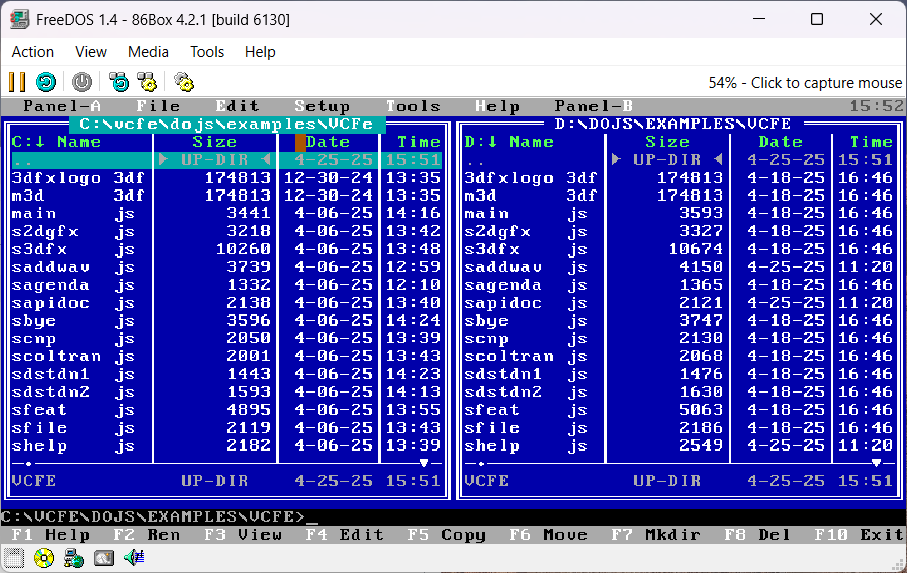Click the left panel path title C:\vcfe\dojs\examples\VCFe
Image resolution: width=907 pixels, height=573 pixels.
coord(227,124)
